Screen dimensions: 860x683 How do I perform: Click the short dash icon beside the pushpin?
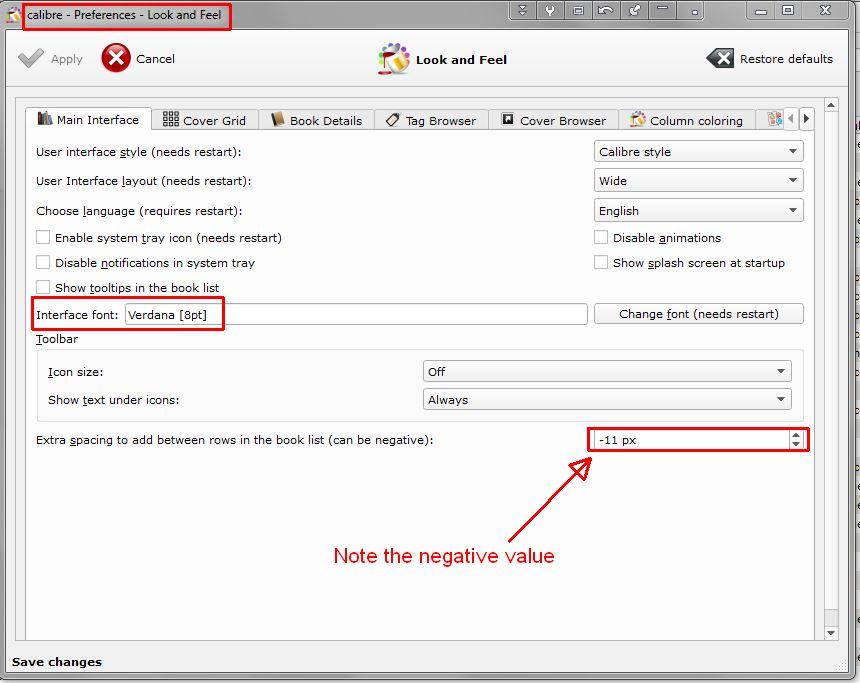tap(663, 8)
